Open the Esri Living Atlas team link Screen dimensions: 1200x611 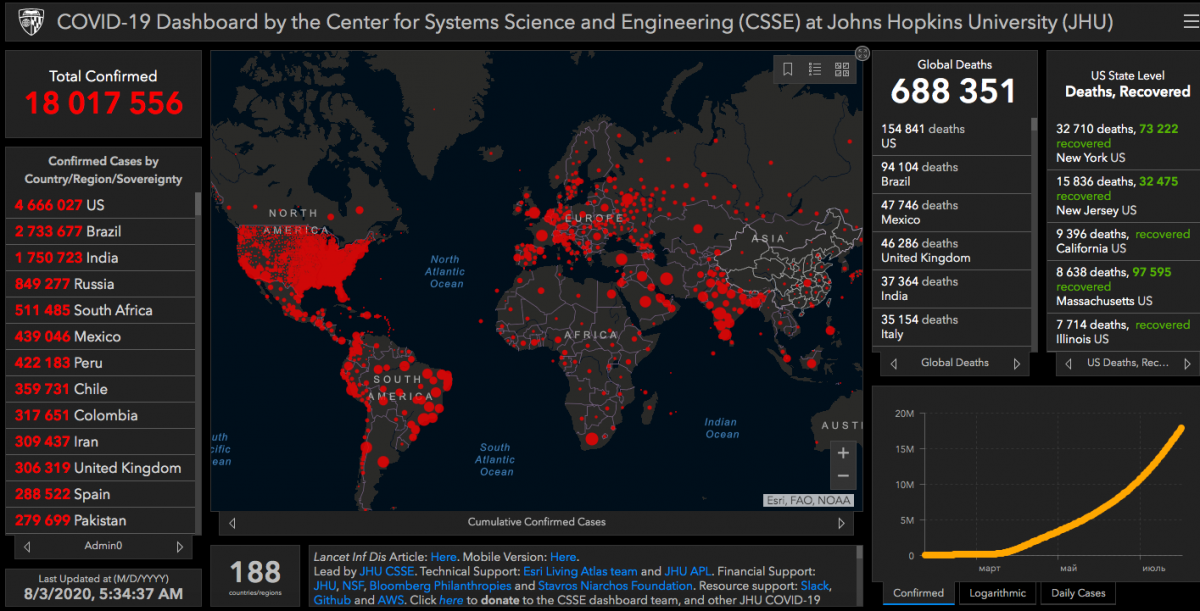coord(580,571)
